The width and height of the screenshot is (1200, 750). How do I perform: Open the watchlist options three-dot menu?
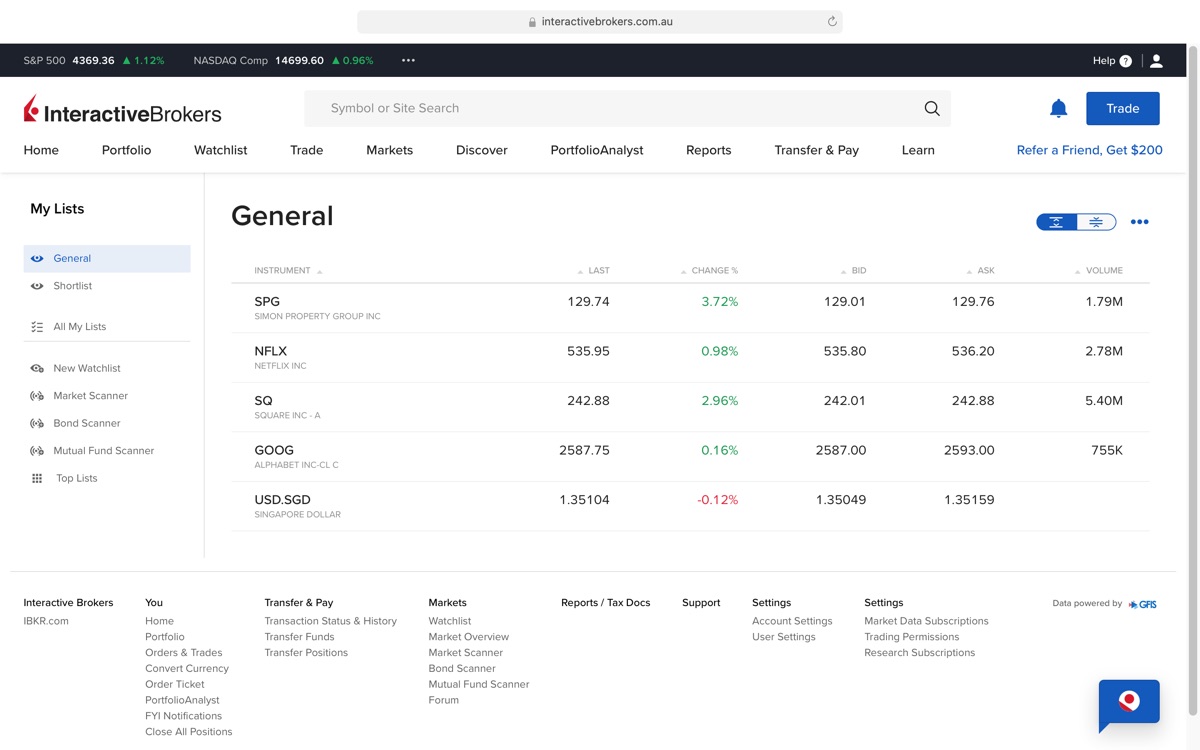(1139, 222)
